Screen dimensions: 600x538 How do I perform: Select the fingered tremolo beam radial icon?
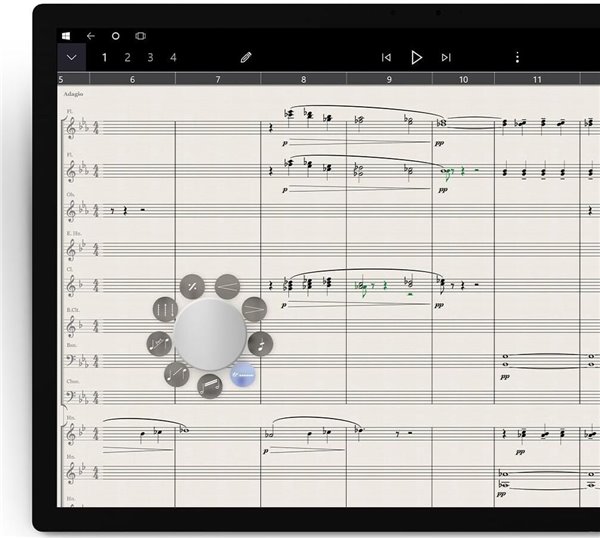tap(210, 386)
